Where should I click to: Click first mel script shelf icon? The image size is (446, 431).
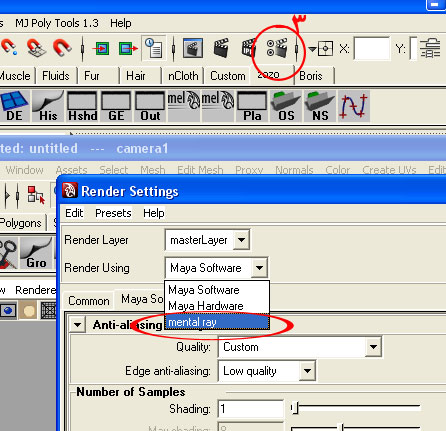point(184,106)
